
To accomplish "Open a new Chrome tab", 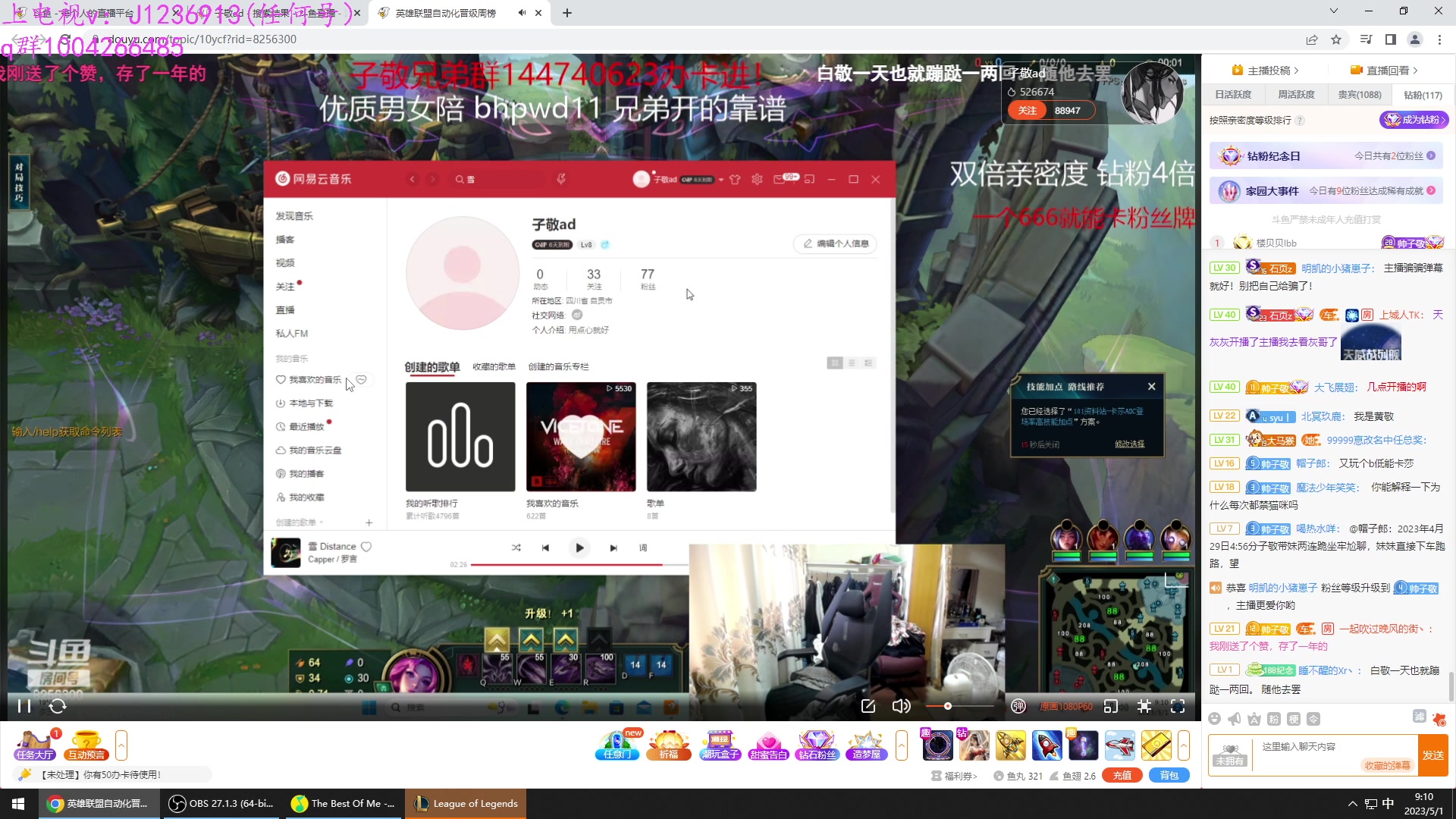I will pyautogui.click(x=567, y=13).
